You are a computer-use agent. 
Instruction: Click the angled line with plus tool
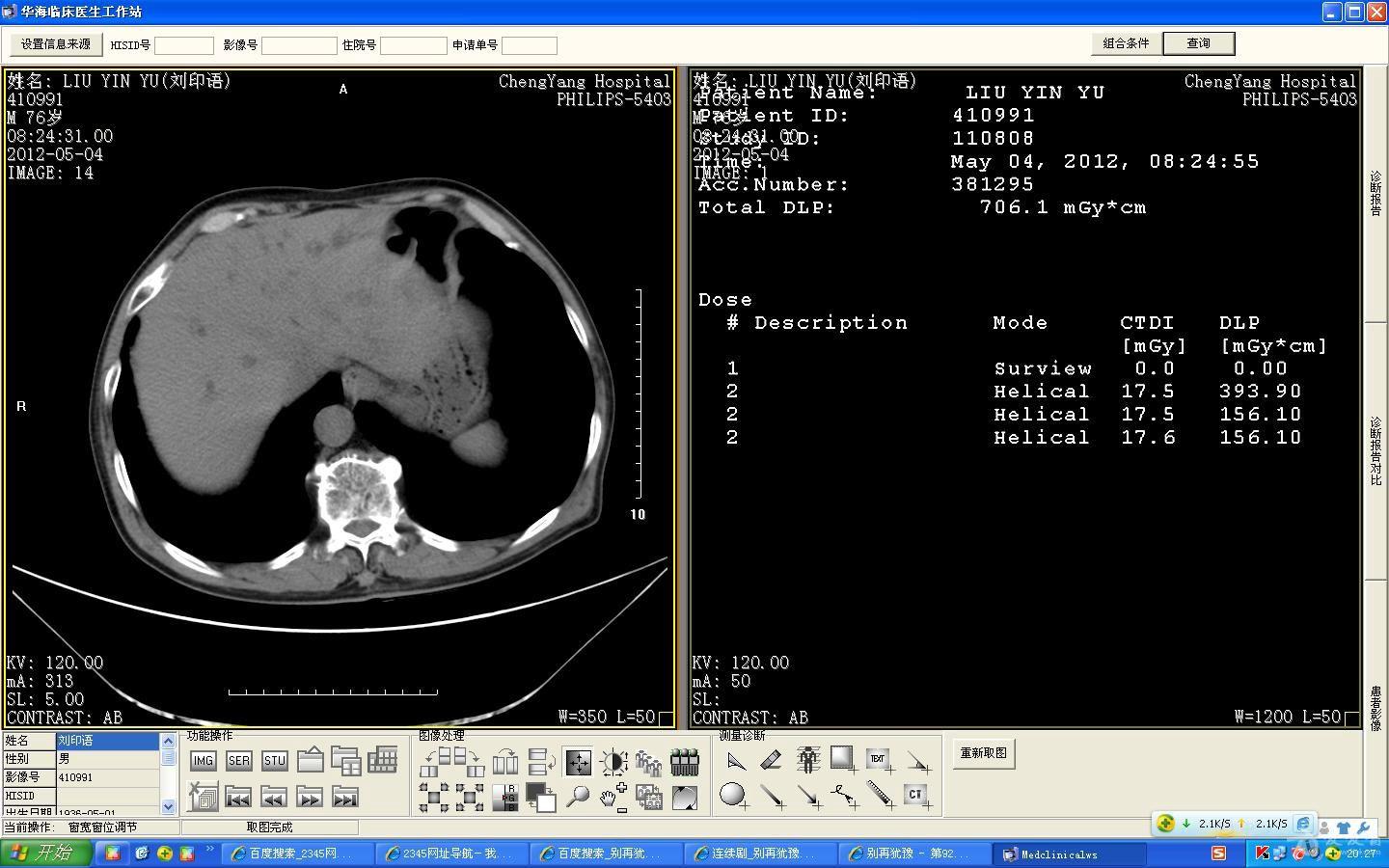(917, 762)
